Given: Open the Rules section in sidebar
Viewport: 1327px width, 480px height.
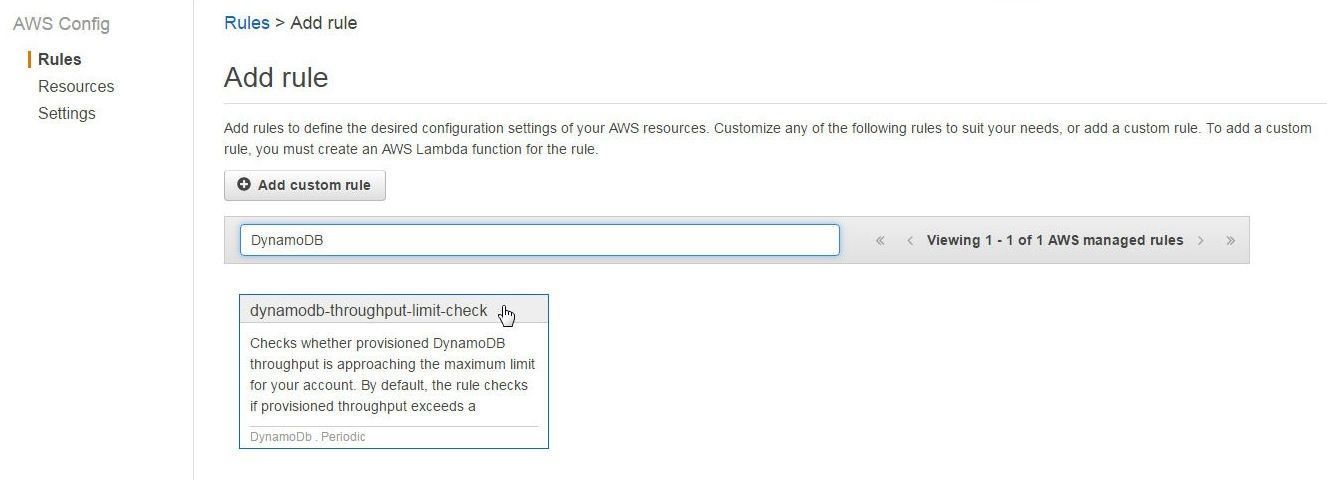Looking at the screenshot, I should pos(60,59).
